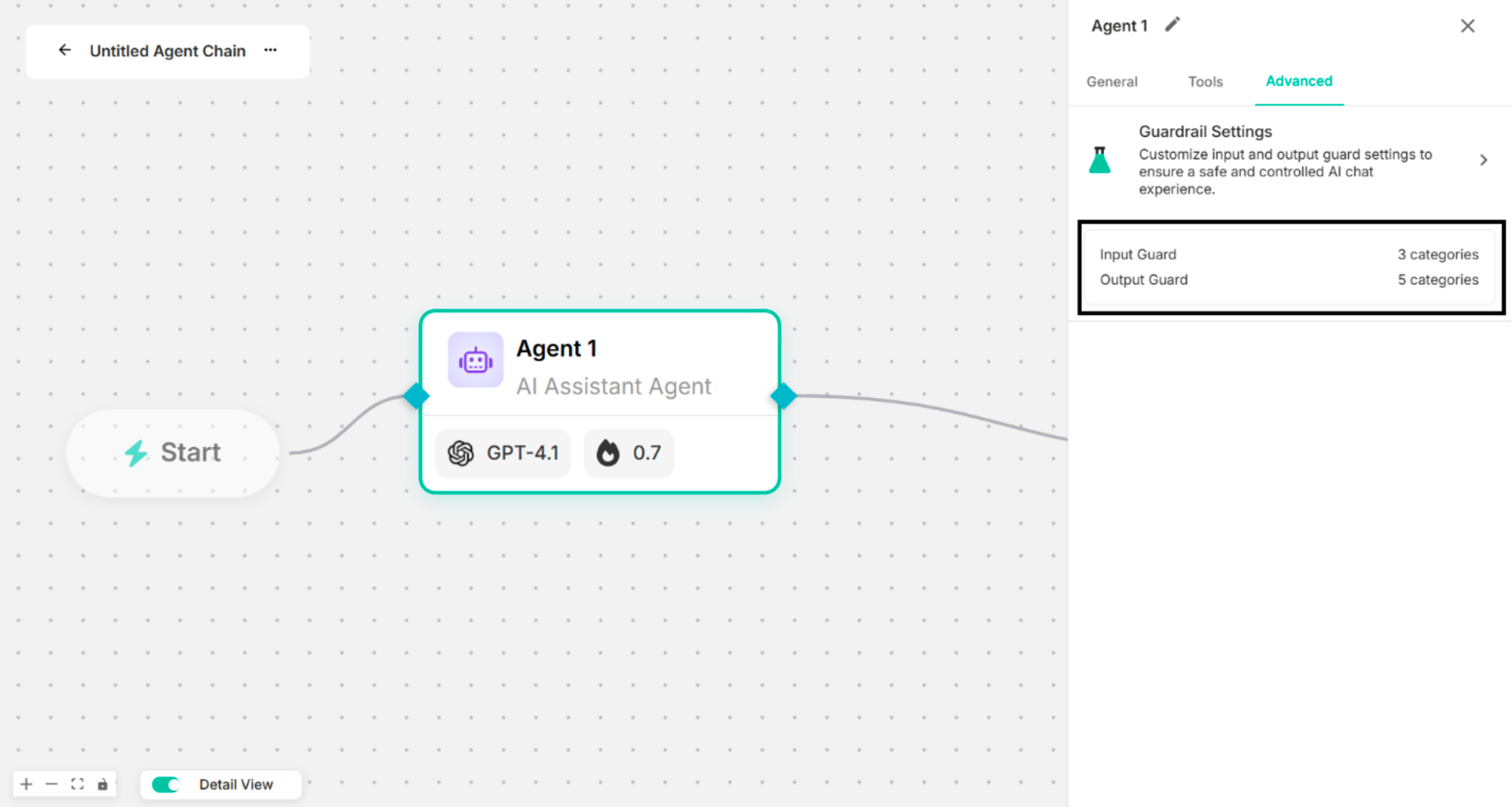Click the zoom in plus icon

[x=26, y=784]
